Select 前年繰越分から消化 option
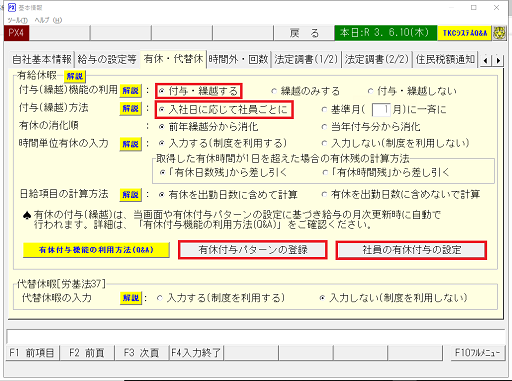Viewport: 512px width, 381px height. (208, 127)
